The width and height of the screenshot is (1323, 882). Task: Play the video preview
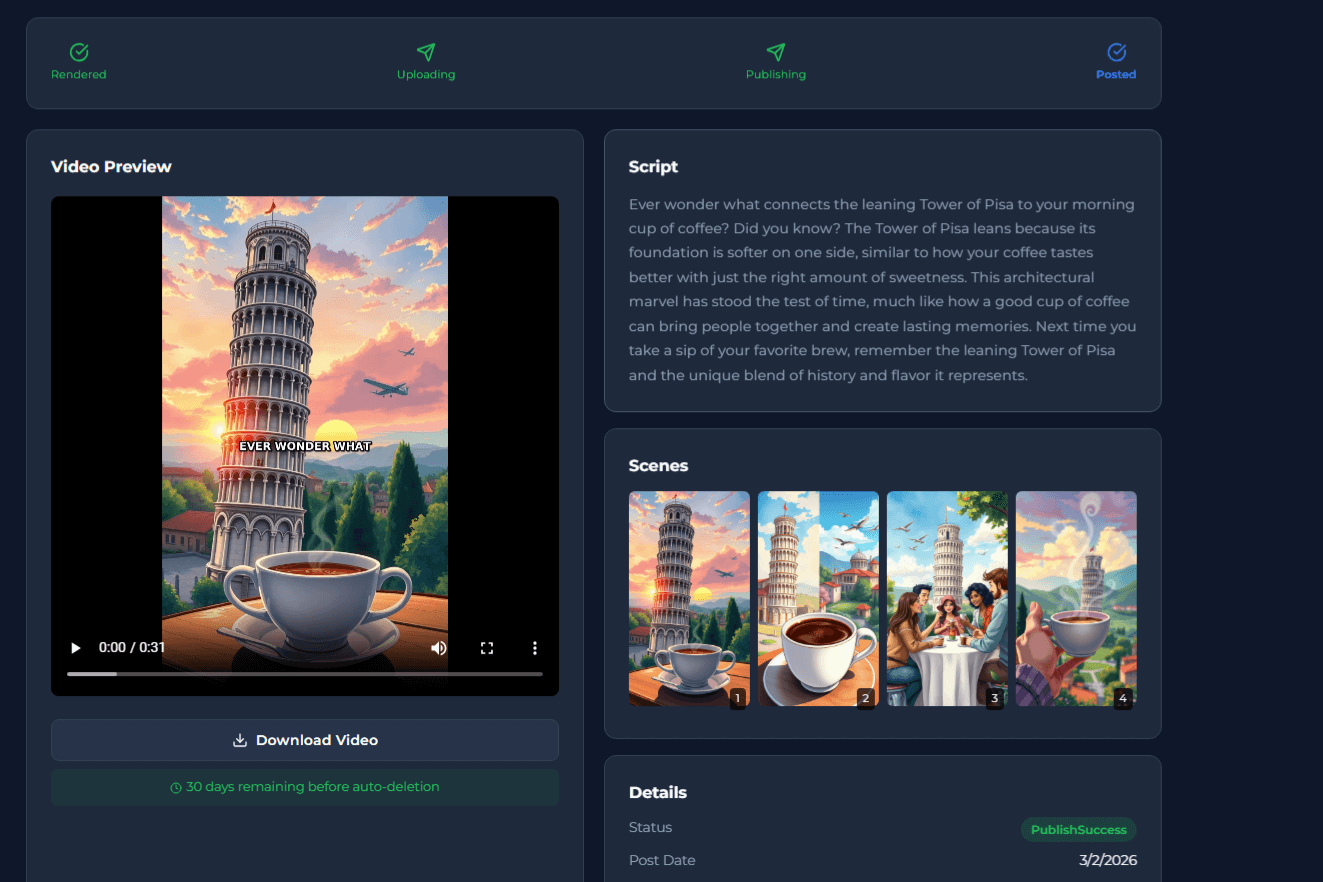pyautogui.click(x=75, y=648)
